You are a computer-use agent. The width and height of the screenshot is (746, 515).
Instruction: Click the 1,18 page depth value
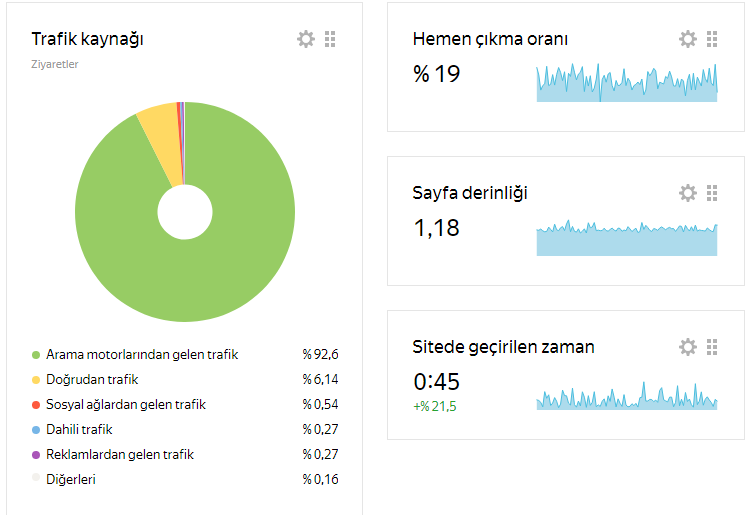437,228
